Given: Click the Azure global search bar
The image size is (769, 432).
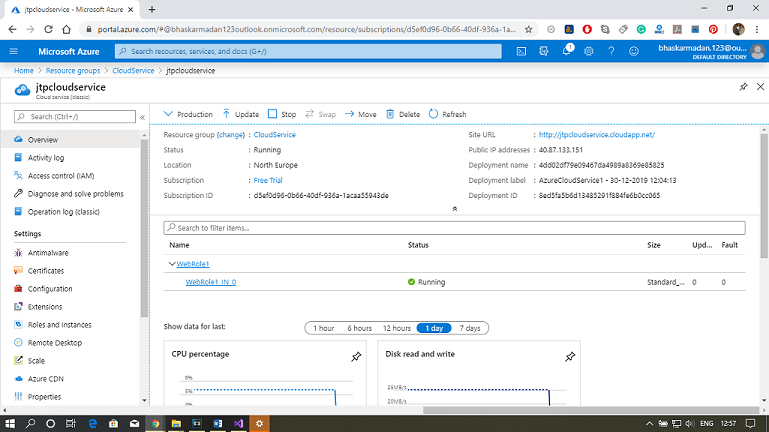Looking at the screenshot, I should 308,51.
